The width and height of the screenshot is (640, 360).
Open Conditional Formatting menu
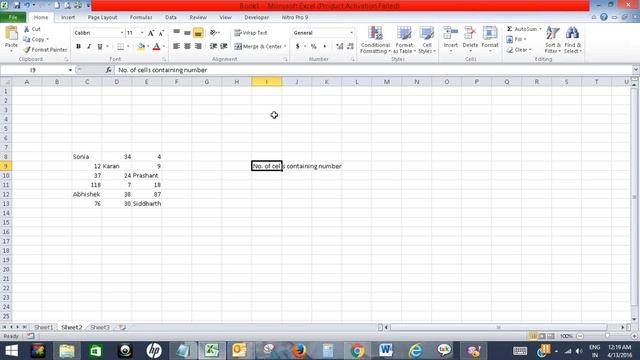(375, 40)
